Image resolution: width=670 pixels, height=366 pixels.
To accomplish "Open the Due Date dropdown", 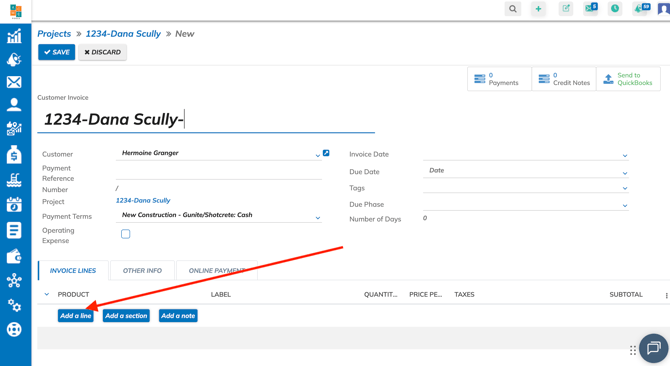I will (x=625, y=173).
